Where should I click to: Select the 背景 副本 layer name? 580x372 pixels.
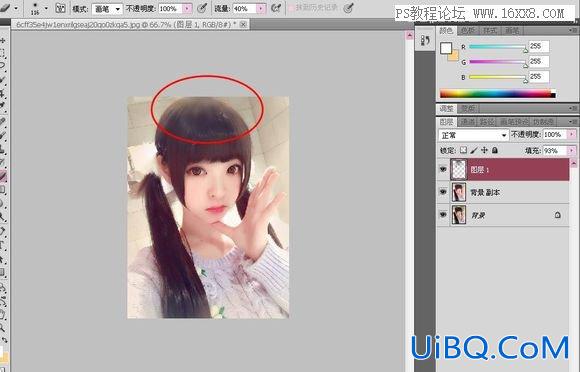point(485,192)
